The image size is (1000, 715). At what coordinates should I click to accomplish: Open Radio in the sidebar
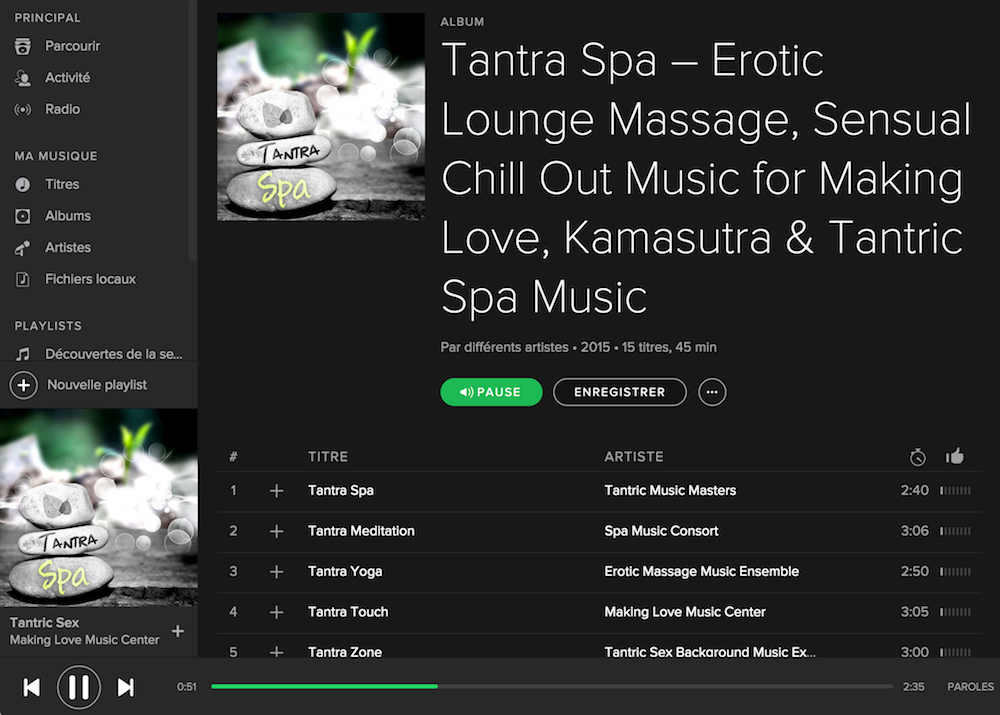pyautogui.click(x=62, y=109)
